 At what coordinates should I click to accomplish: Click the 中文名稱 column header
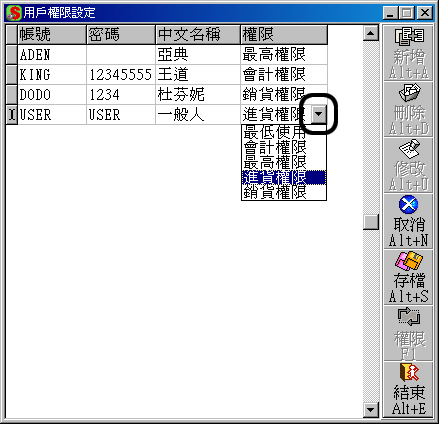(x=198, y=34)
